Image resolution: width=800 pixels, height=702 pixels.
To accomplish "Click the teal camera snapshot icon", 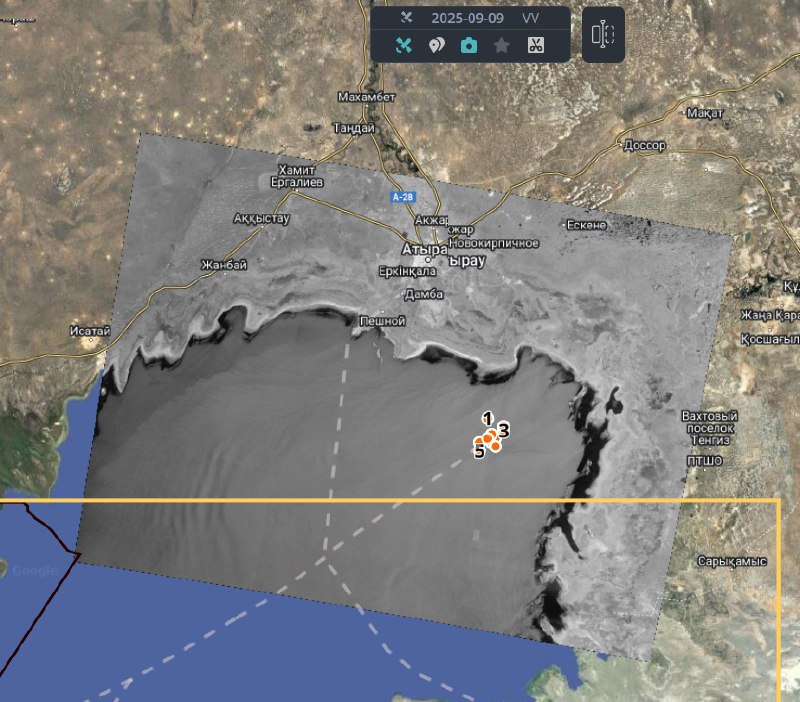I will [468, 45].
